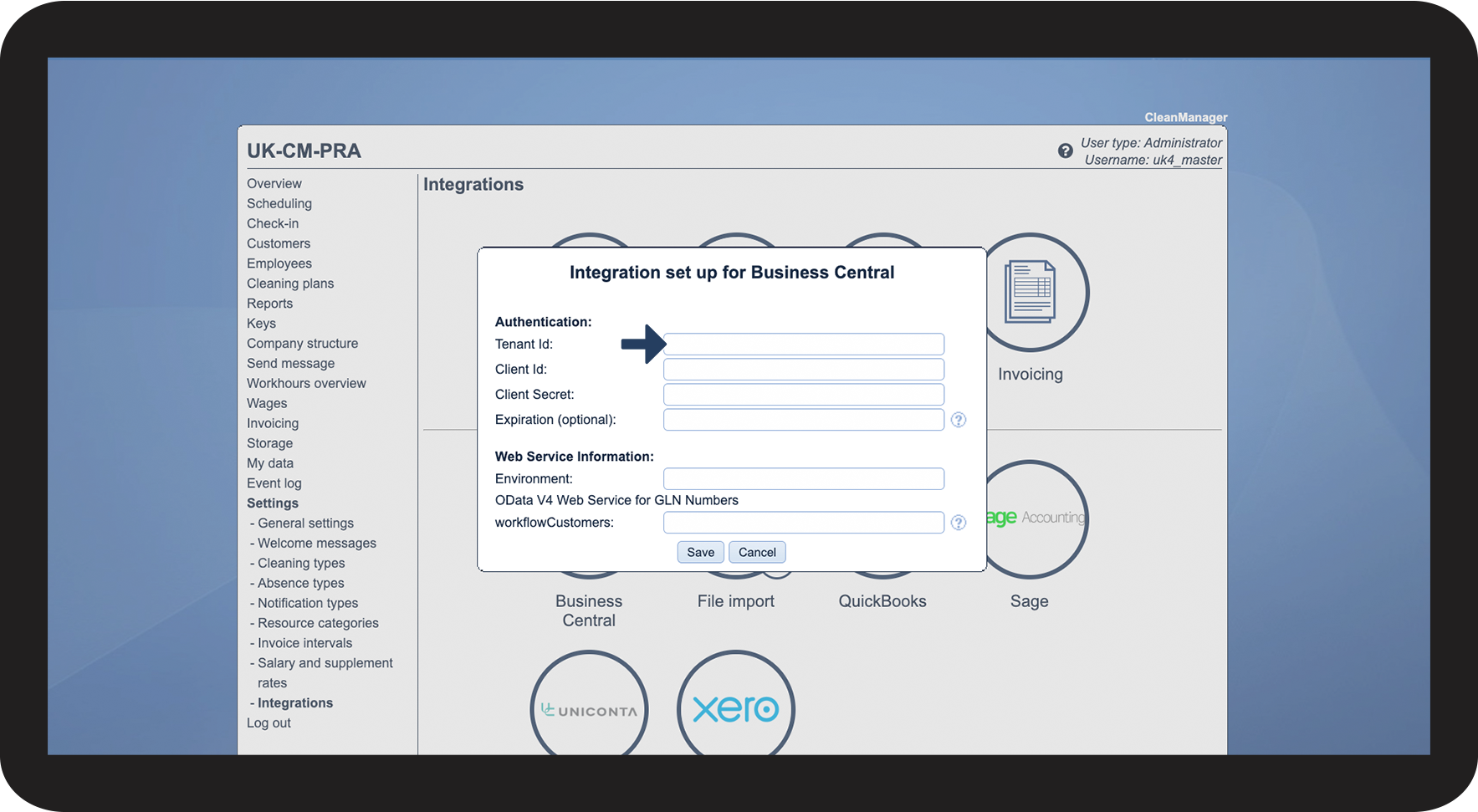Image resolution: width=1478 pixels, height=812 pixels.
Task: Focus the Client Secret text field
Action: tap(804, 395)
